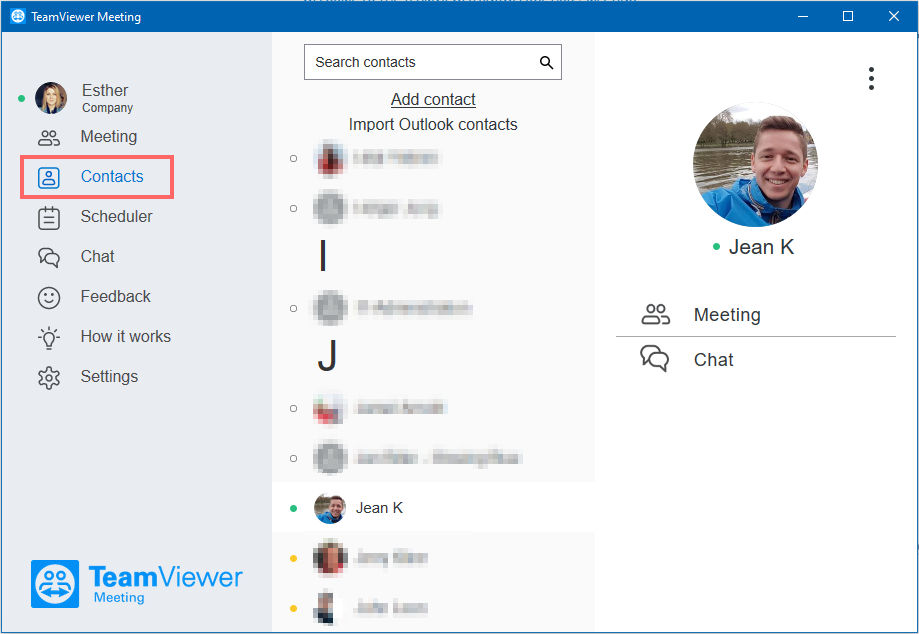This screenshot has width=919, height=634.
Task: Click the TeamViewer icon in title bar
Action: (x=18, y=16)
